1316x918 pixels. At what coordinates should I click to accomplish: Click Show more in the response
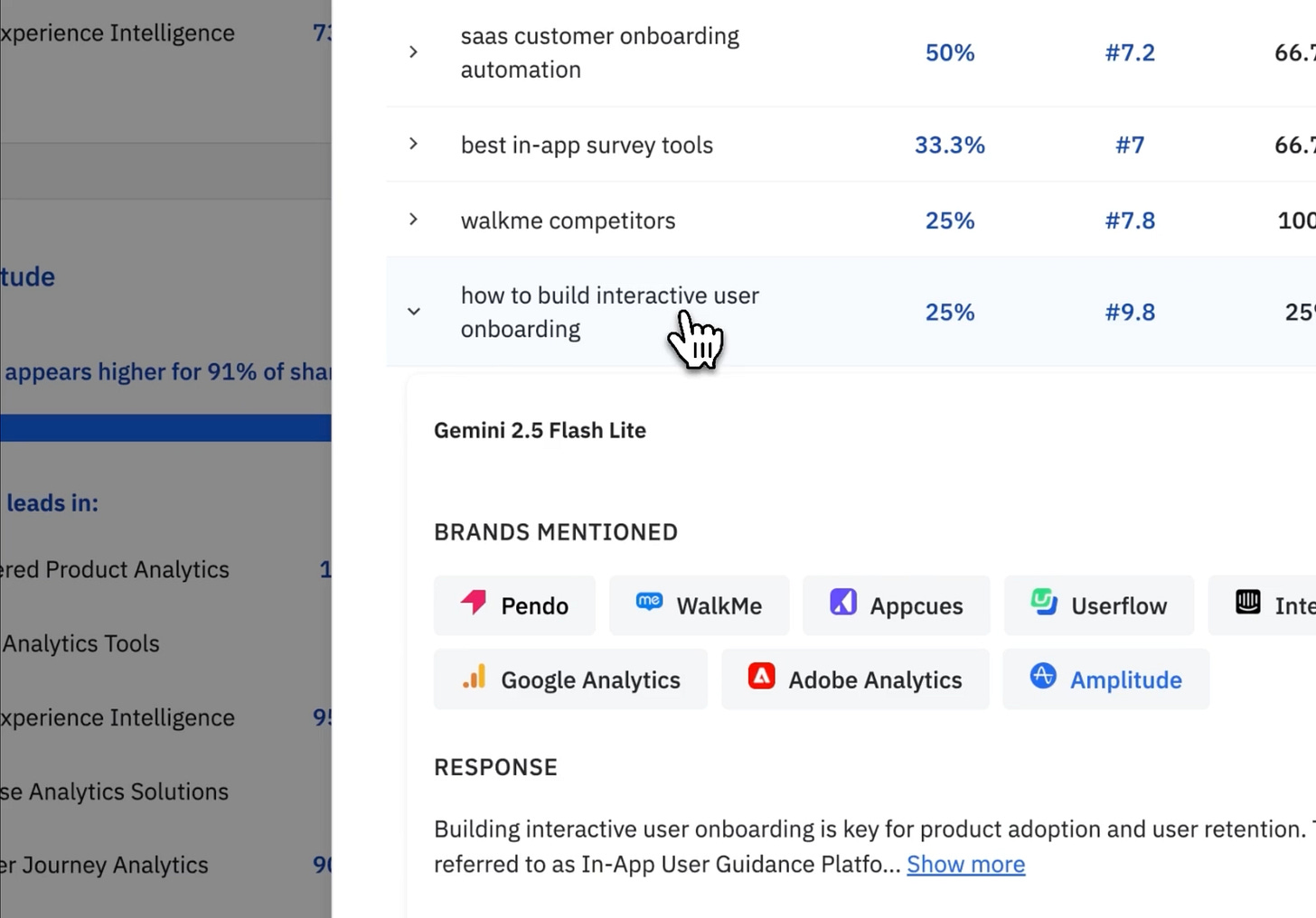(x=965, y=865)
